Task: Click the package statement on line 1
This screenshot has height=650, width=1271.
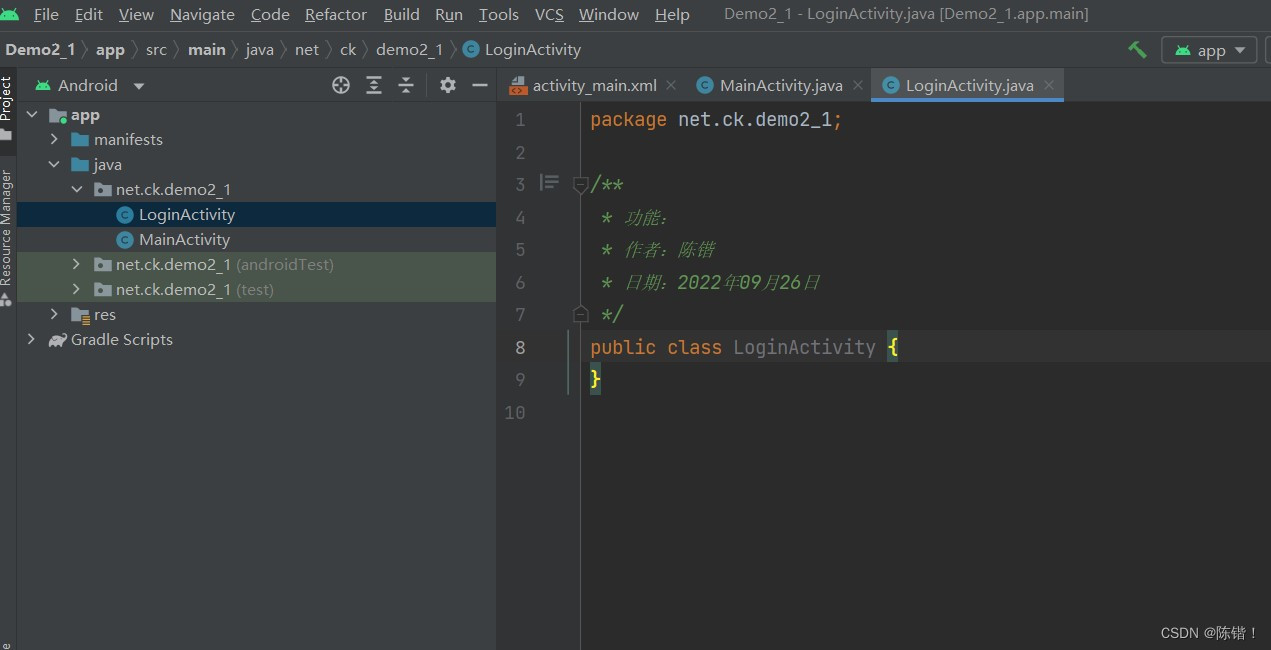Action: (x=716, y=120)
